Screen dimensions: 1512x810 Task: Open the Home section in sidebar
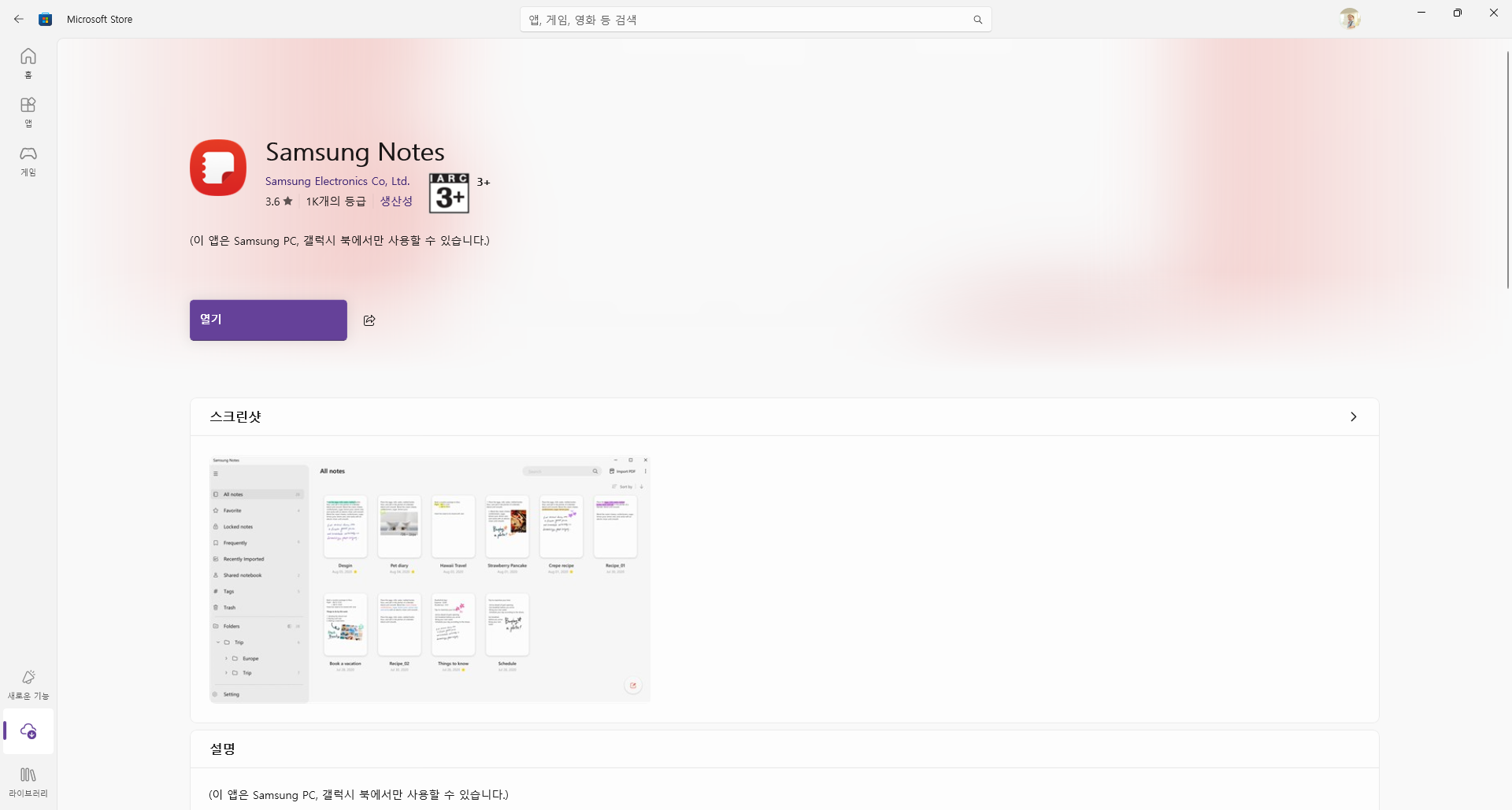pyautogui.click(x=28, y=63)
